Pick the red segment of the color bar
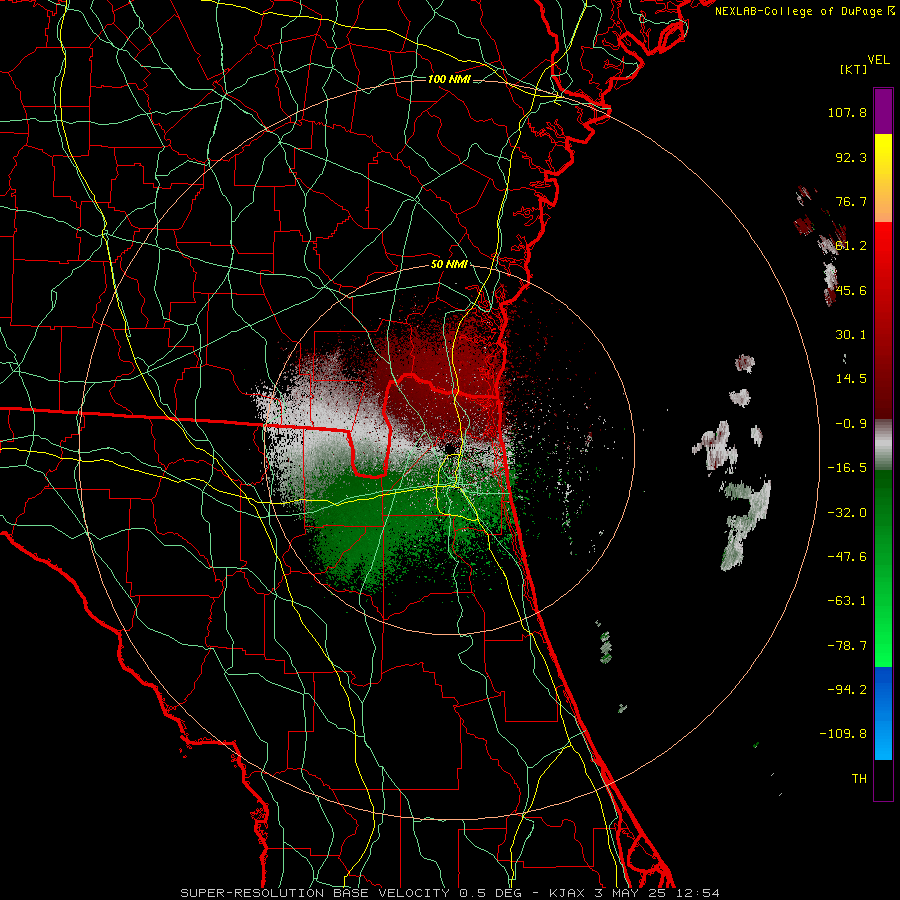 pyautogui.click(x=883, y=320)
